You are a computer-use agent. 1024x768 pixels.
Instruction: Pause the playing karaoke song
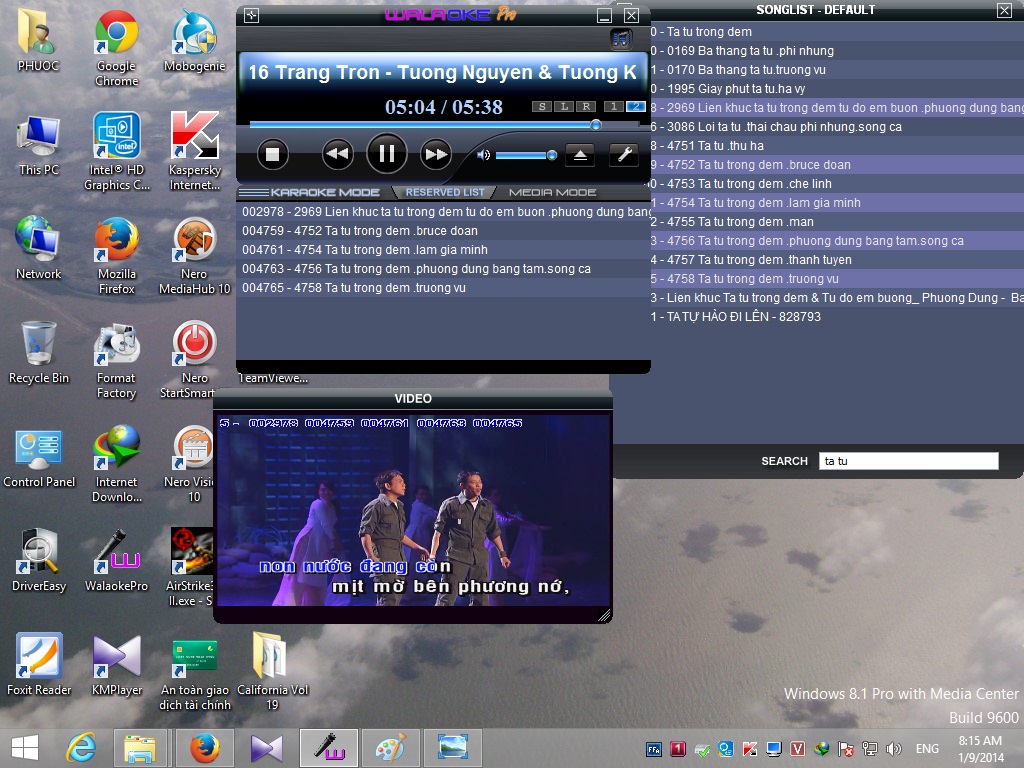[387, 154]
